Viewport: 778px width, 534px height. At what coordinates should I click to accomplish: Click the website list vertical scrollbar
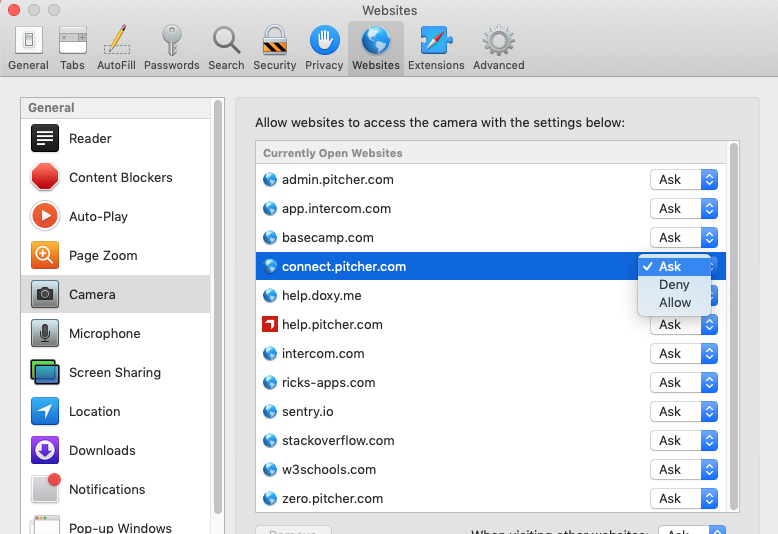click(733, 320)
